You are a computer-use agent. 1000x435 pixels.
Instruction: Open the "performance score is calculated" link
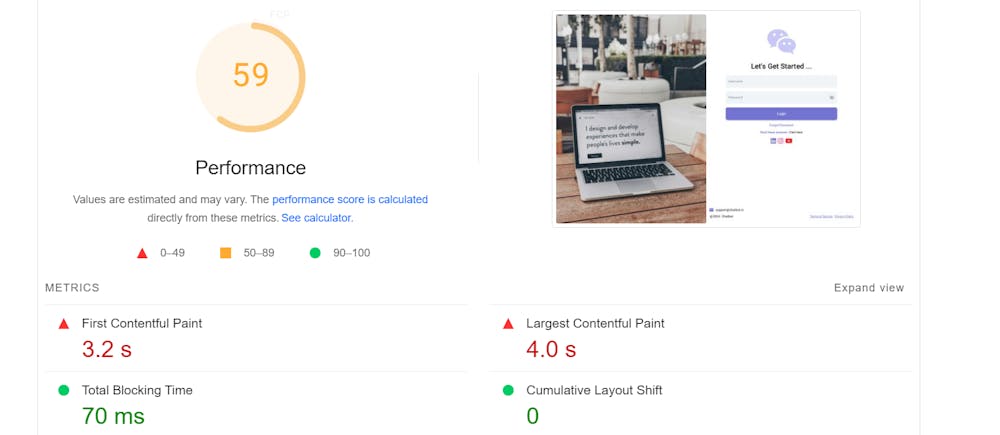[x=350, y=200]
